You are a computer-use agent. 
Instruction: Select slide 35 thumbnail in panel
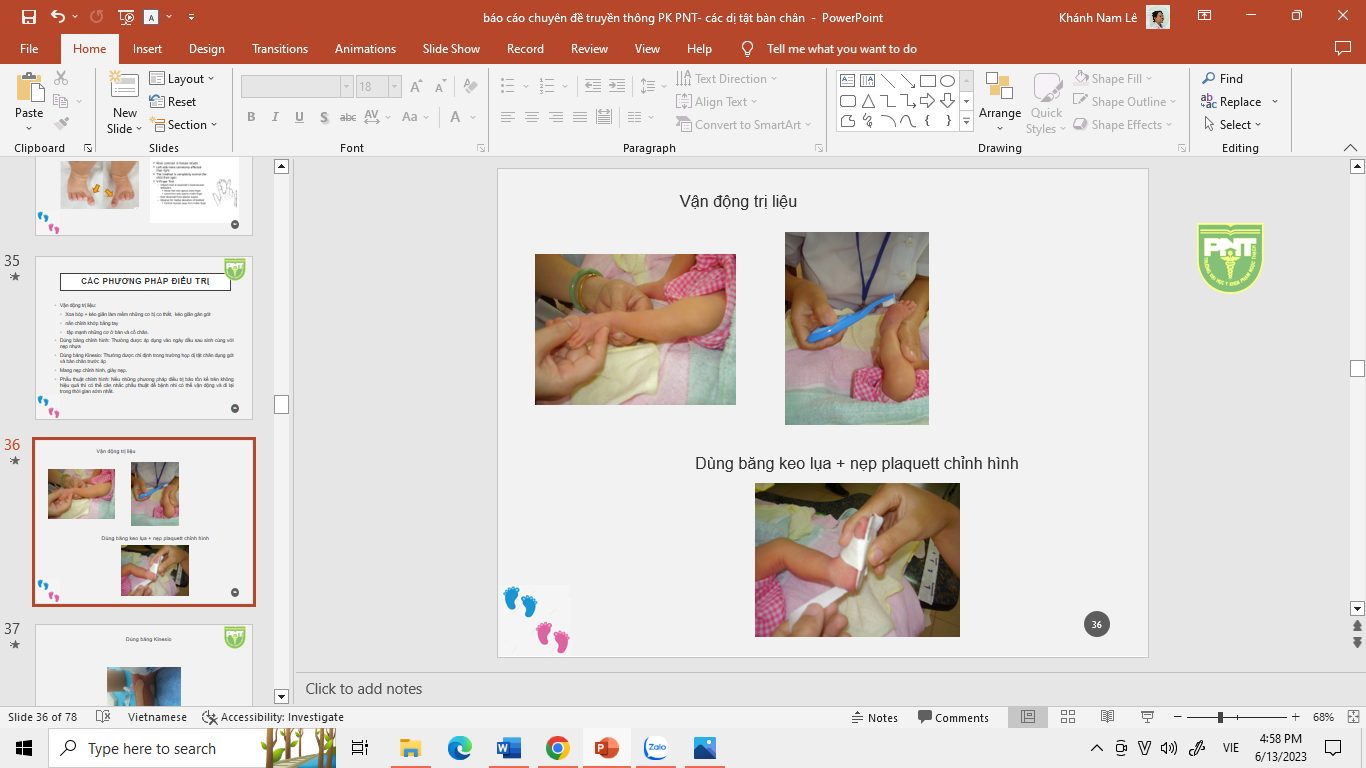pos(144,337)
